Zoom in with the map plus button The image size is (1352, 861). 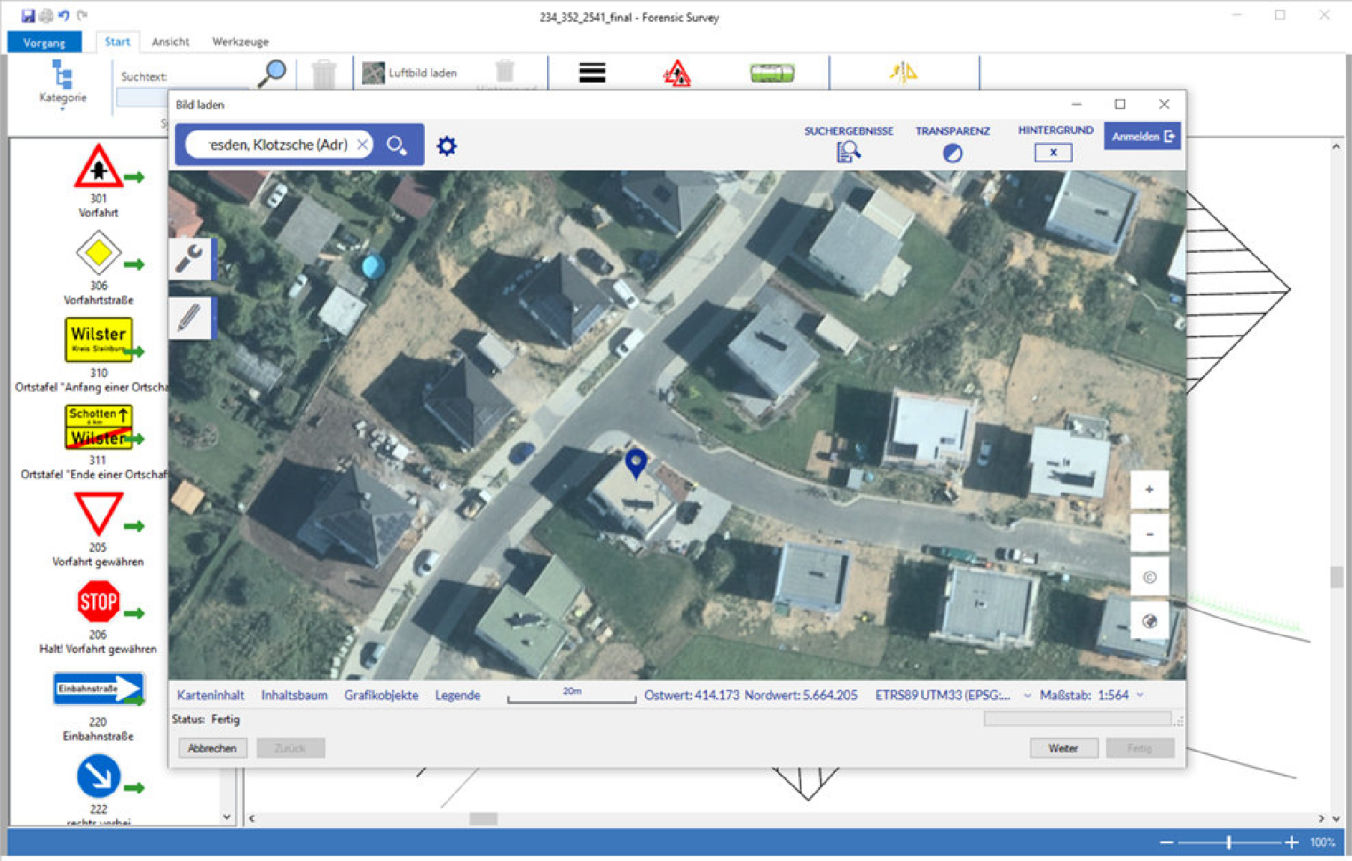tap(1149, 490)
